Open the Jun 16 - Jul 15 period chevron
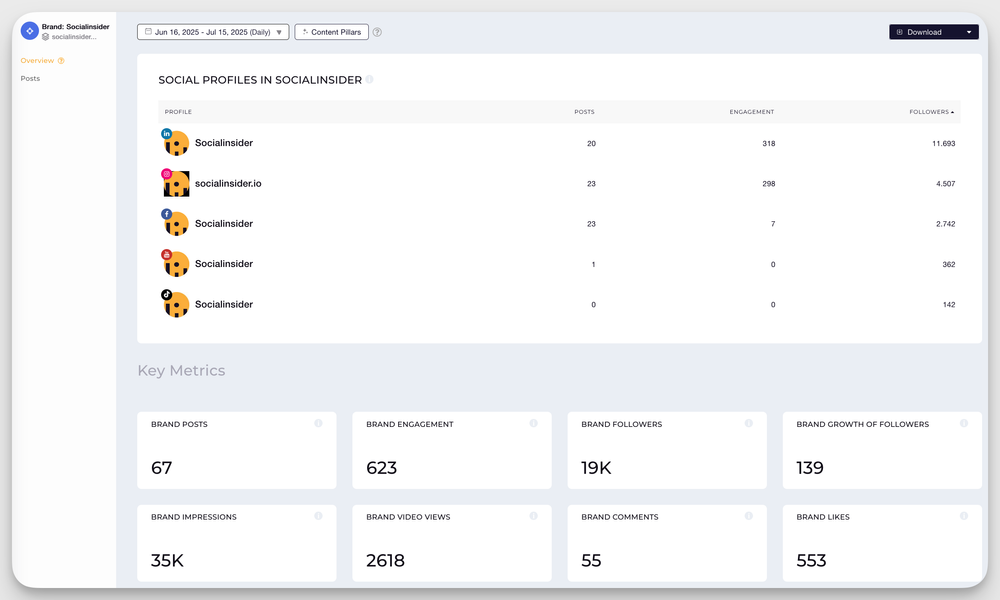 pyautogui.click(x=277, y=31)
